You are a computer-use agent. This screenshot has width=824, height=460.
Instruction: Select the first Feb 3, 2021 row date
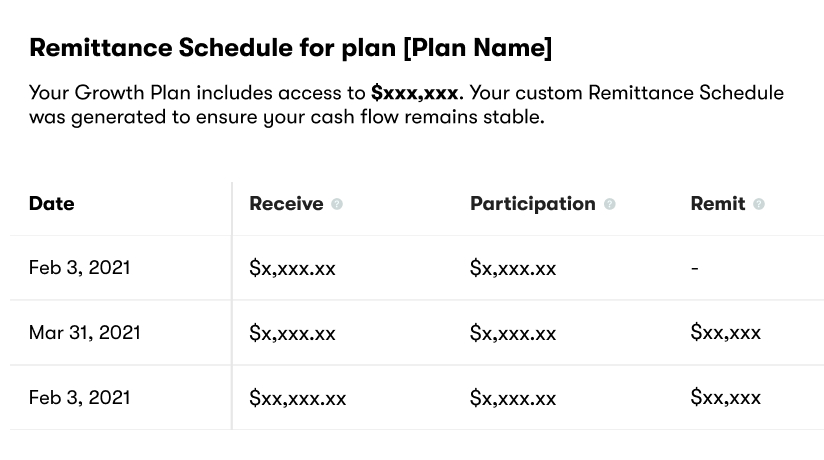pyautogui.click(x=79, y=268)
